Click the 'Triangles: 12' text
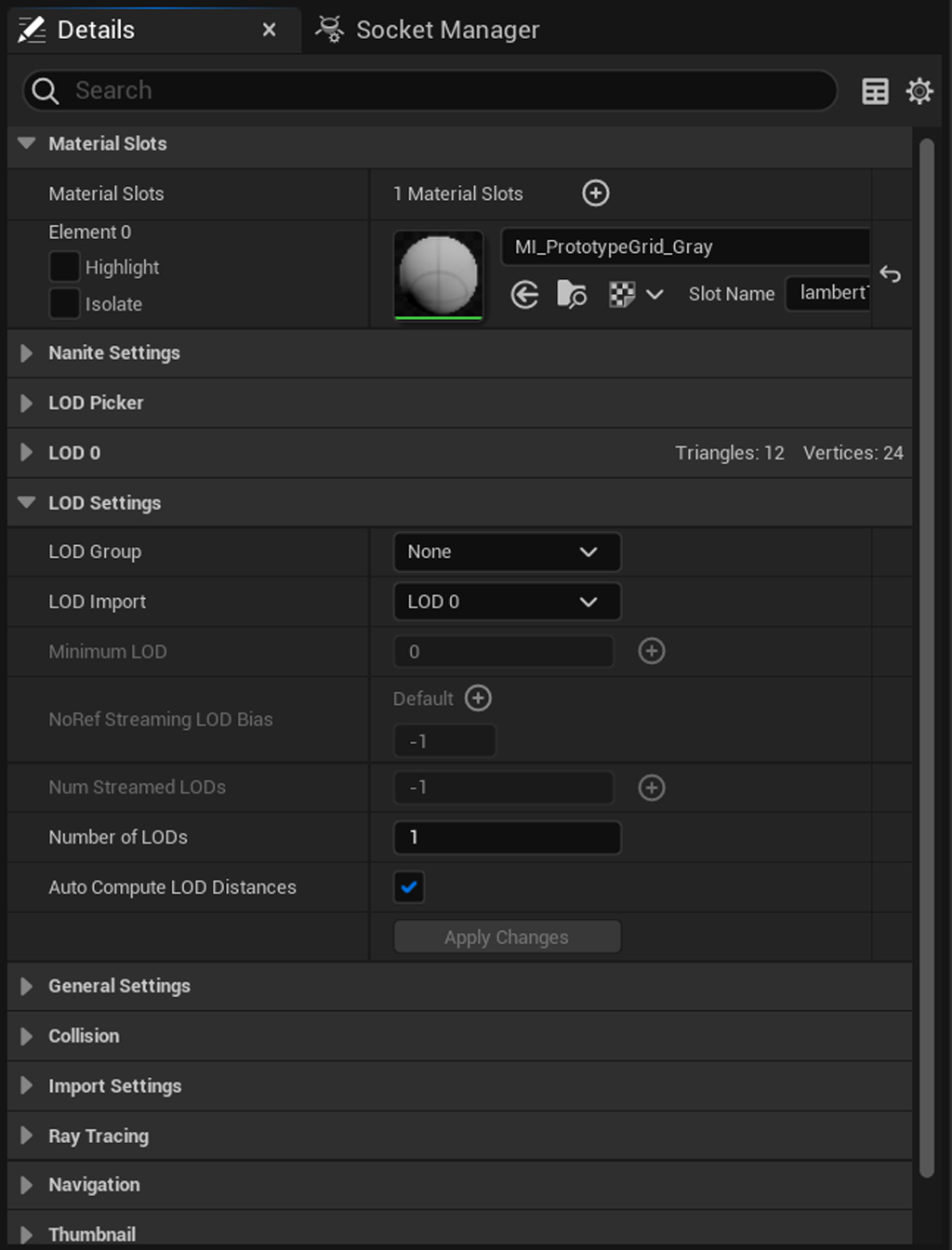The height and width of the screenshot is (1250, 952). [730, 453]
